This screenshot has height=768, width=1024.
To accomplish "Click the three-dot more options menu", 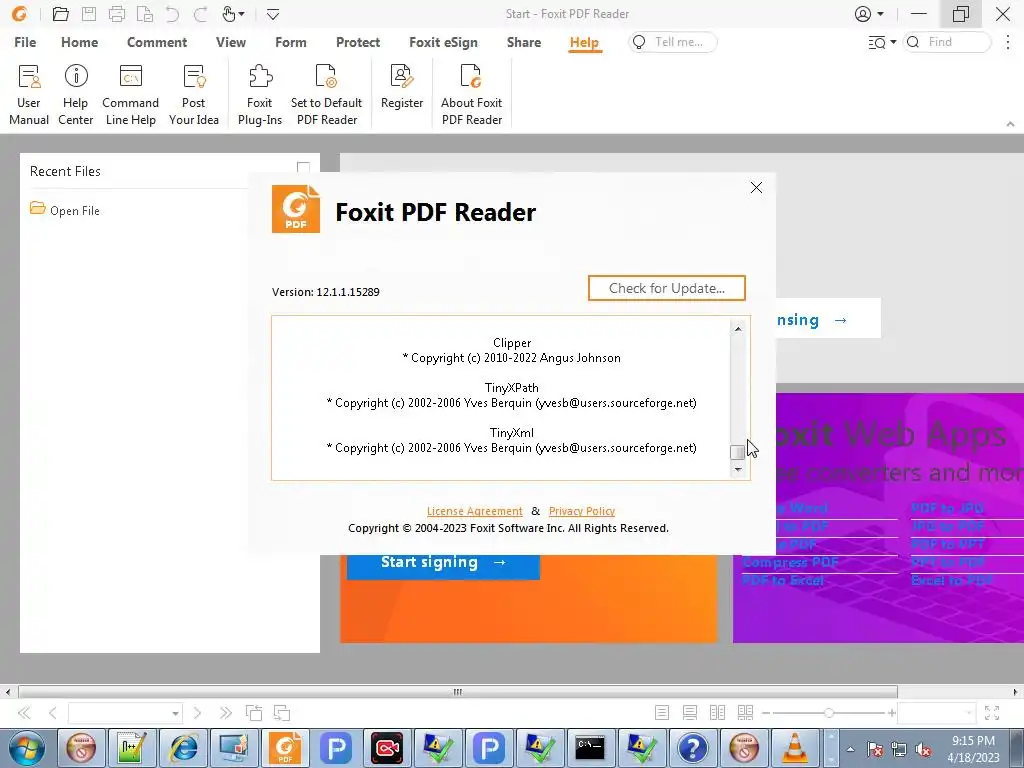I will 1008,42.
